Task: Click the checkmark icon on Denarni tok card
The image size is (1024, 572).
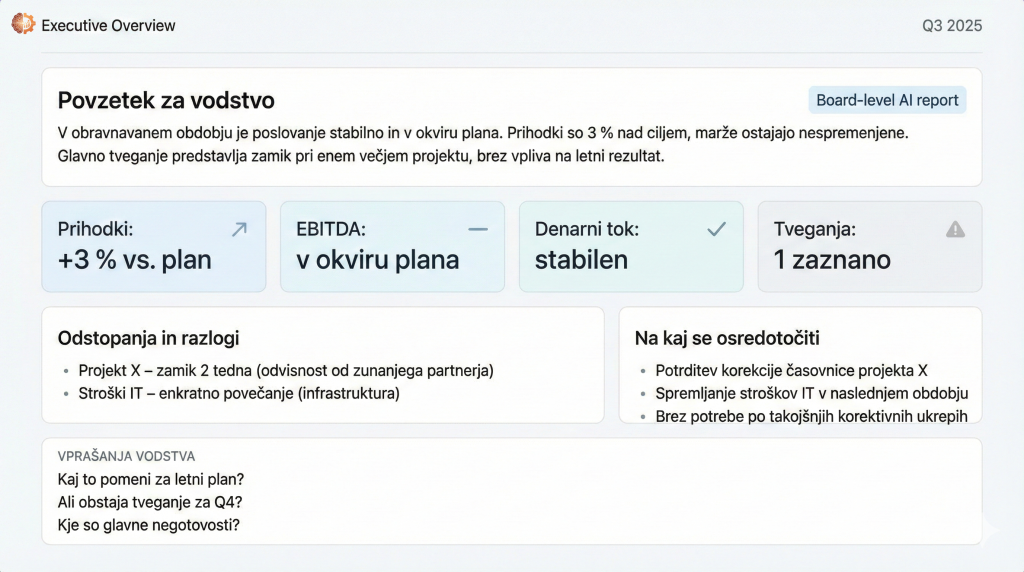Action: 716,229
